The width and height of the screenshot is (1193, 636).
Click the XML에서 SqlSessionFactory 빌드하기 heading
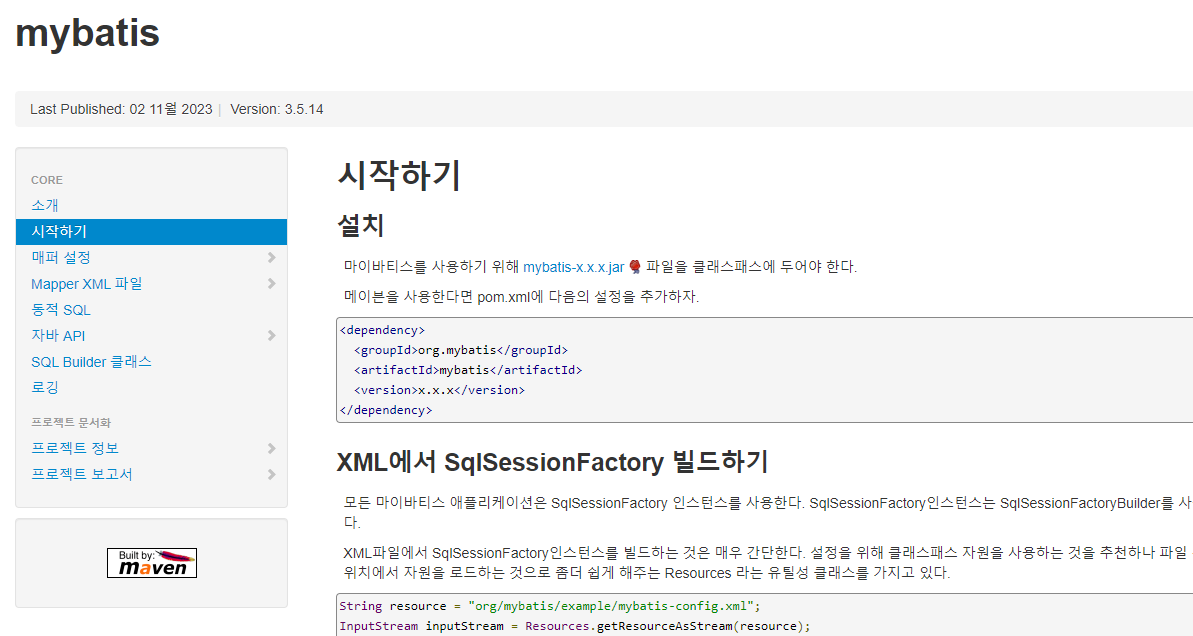pos(552,462)
